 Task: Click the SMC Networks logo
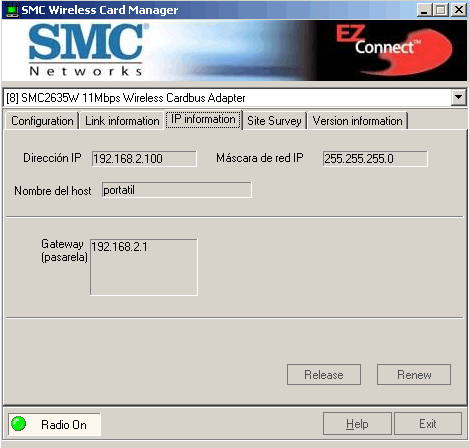[86, 50]
